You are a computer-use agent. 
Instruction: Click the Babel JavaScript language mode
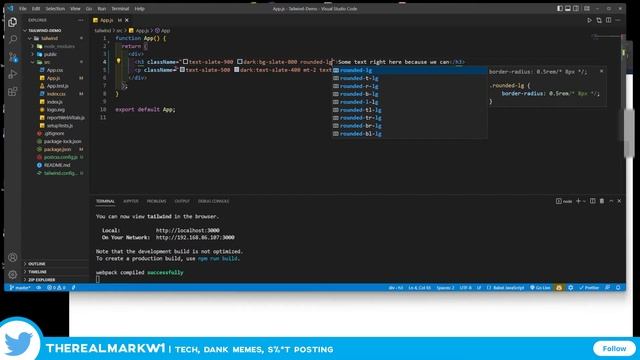click(508, 288)
